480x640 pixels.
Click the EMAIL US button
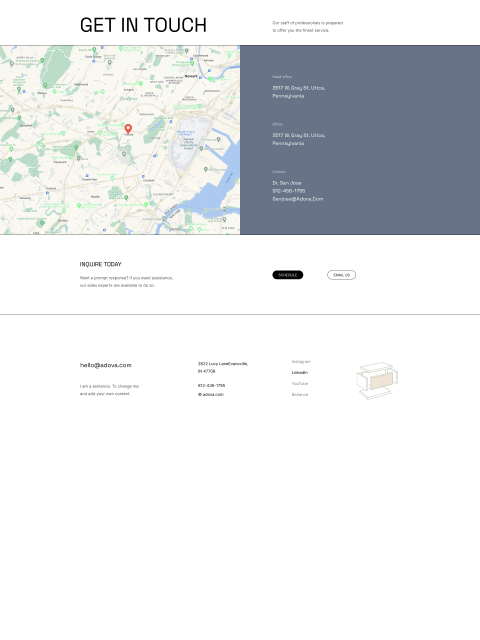pos(341,275)
